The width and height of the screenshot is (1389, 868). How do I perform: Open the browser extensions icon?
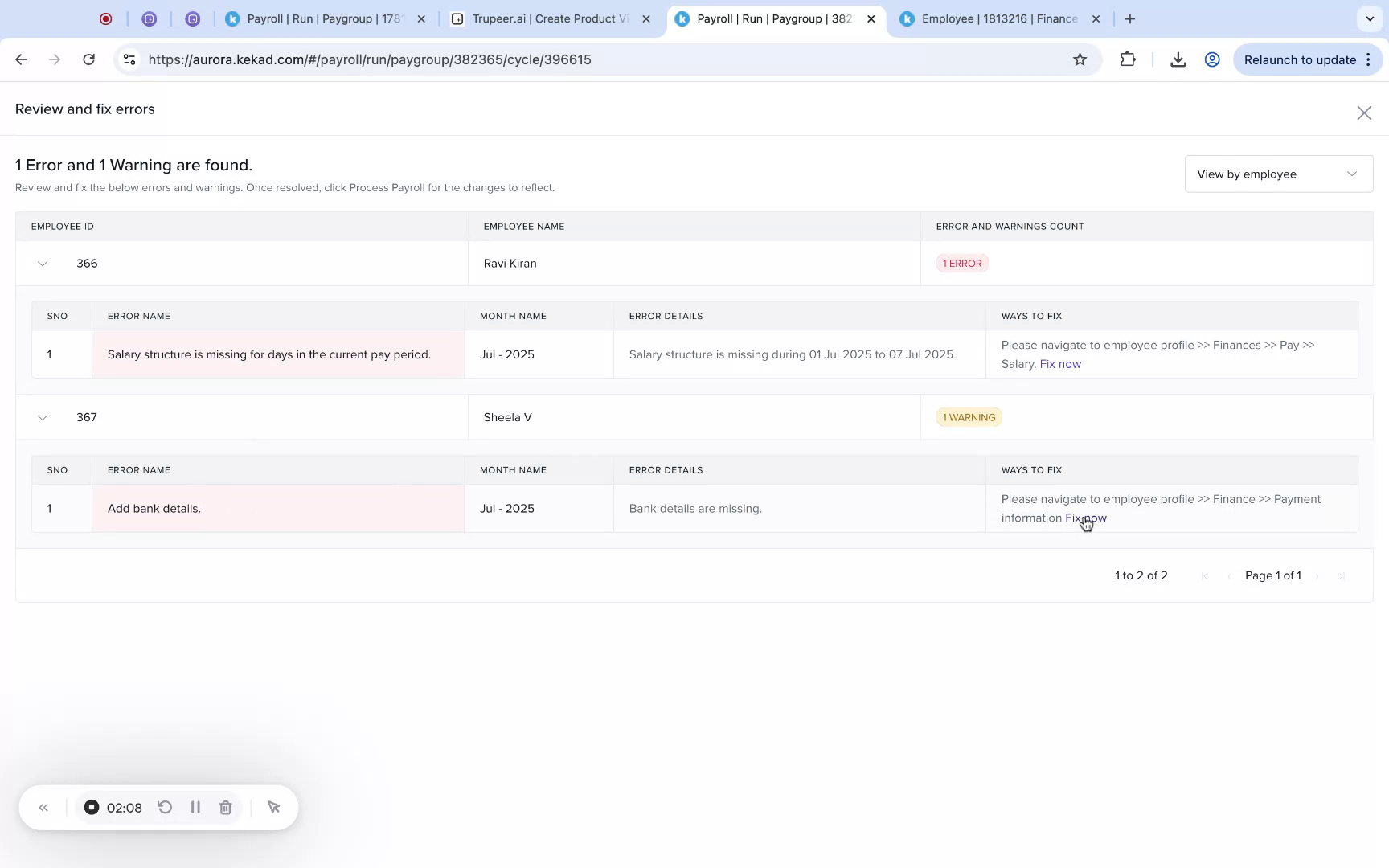(1128, 59)
